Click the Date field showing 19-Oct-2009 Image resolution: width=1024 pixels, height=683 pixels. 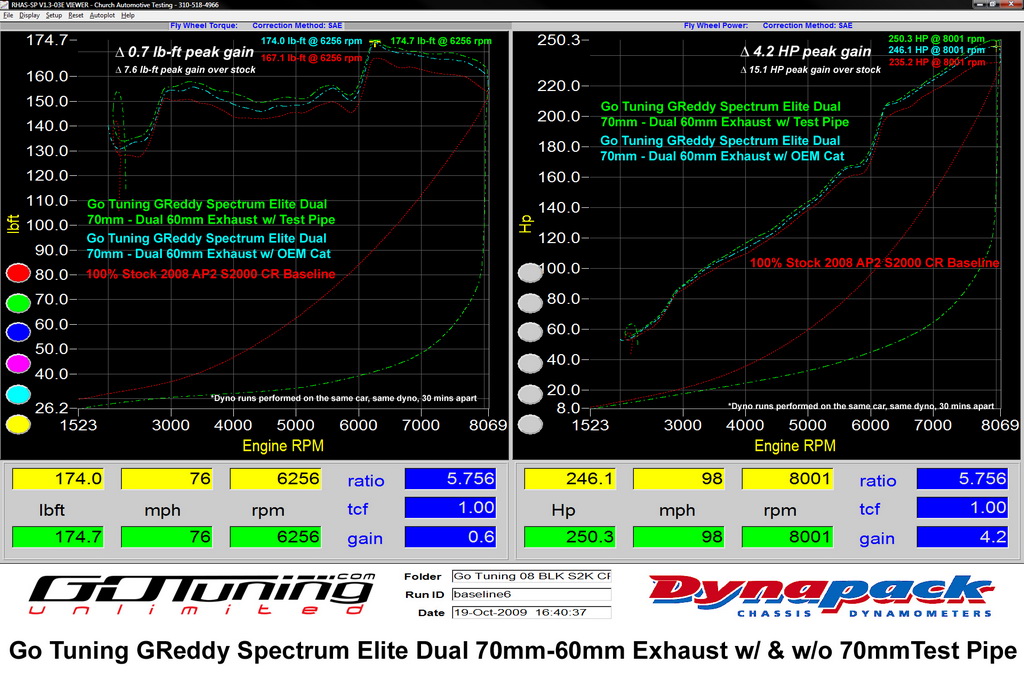532,612
